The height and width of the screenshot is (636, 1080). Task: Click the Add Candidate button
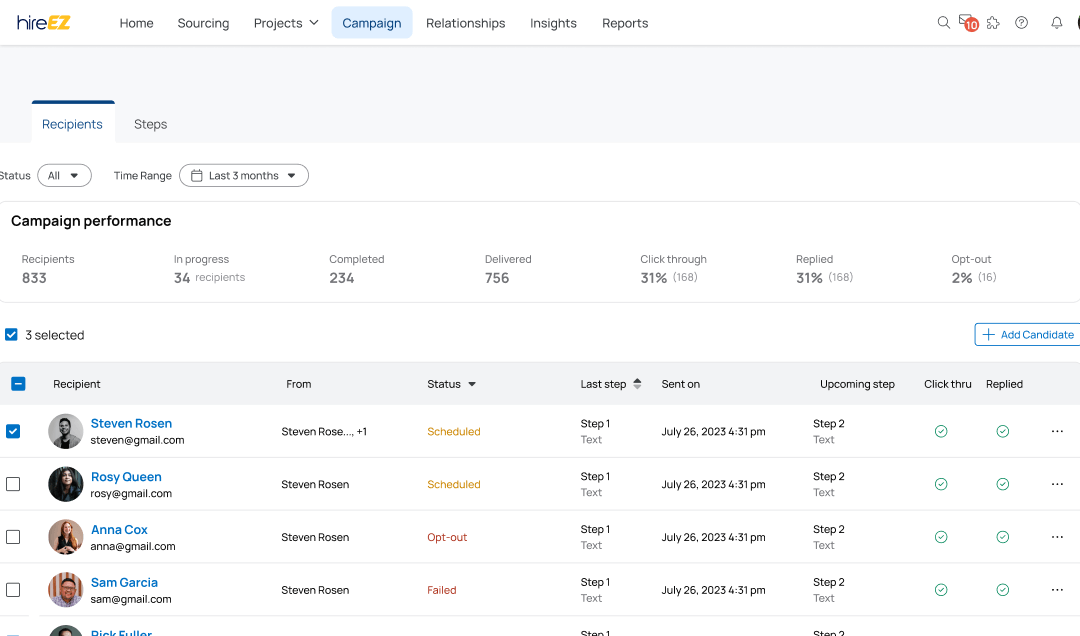[1027, 334]
